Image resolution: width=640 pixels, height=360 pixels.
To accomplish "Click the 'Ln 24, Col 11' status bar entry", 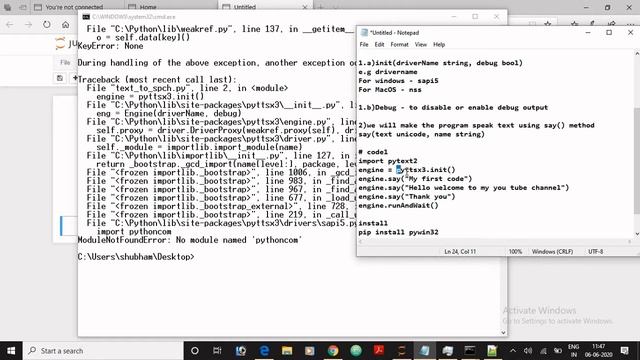I will 460,252.
